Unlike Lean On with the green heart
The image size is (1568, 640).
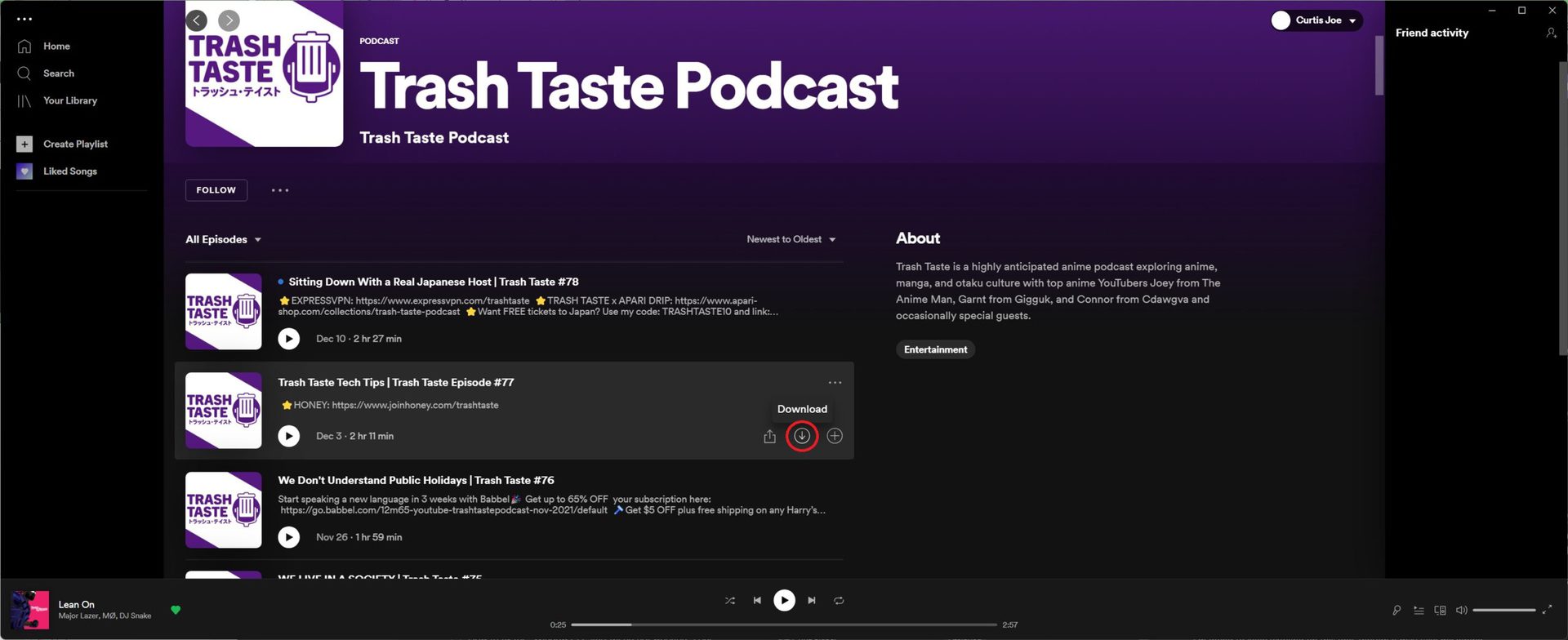pyautogui.click(x=176, y=610)
